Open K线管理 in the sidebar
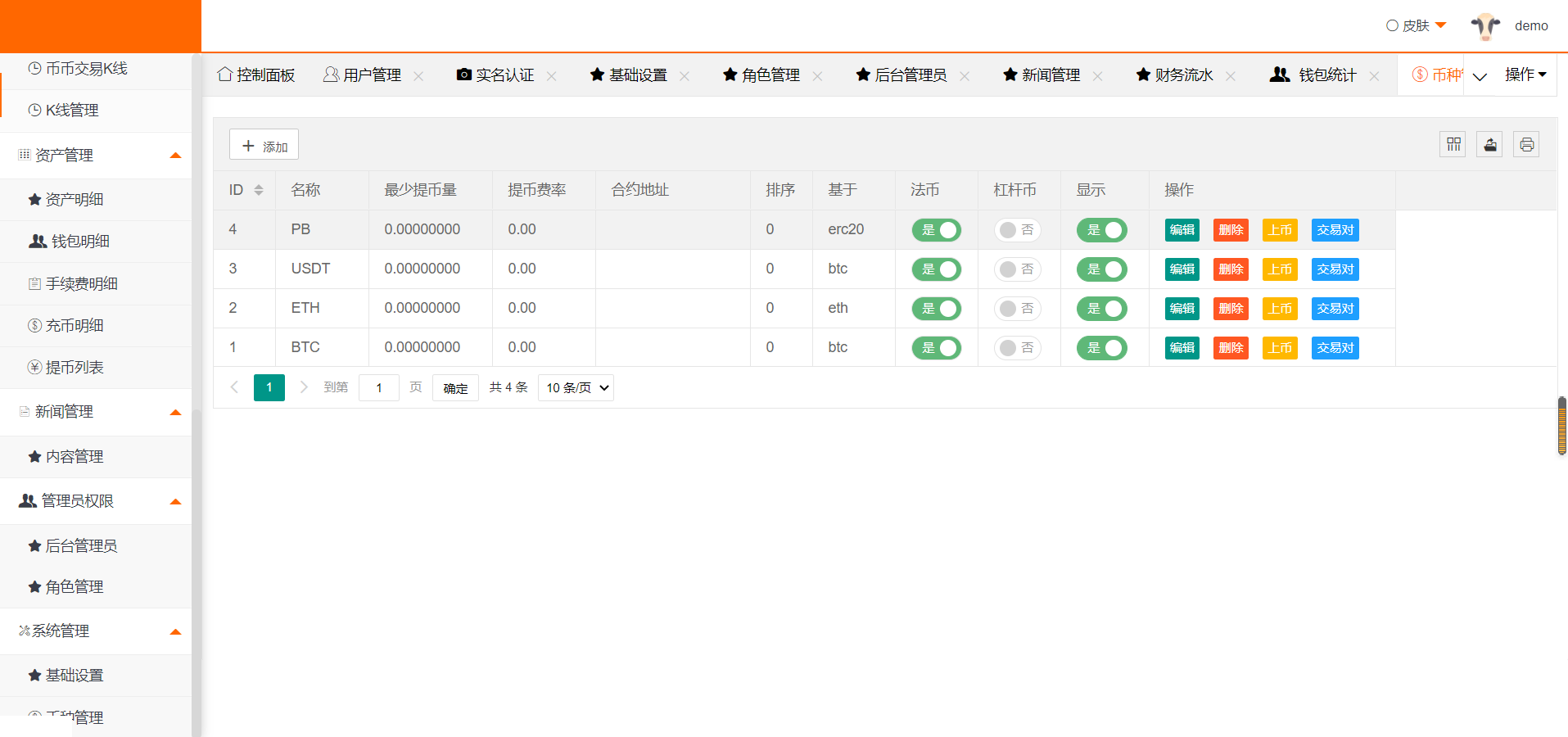This screenshot has height=737, width=1568. 72,111
